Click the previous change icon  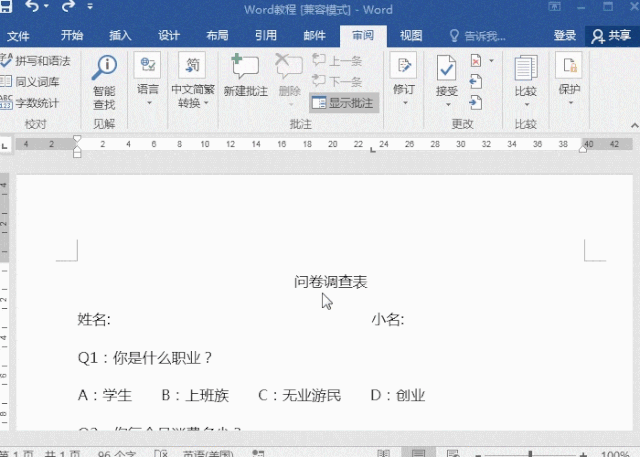point(476,82)
